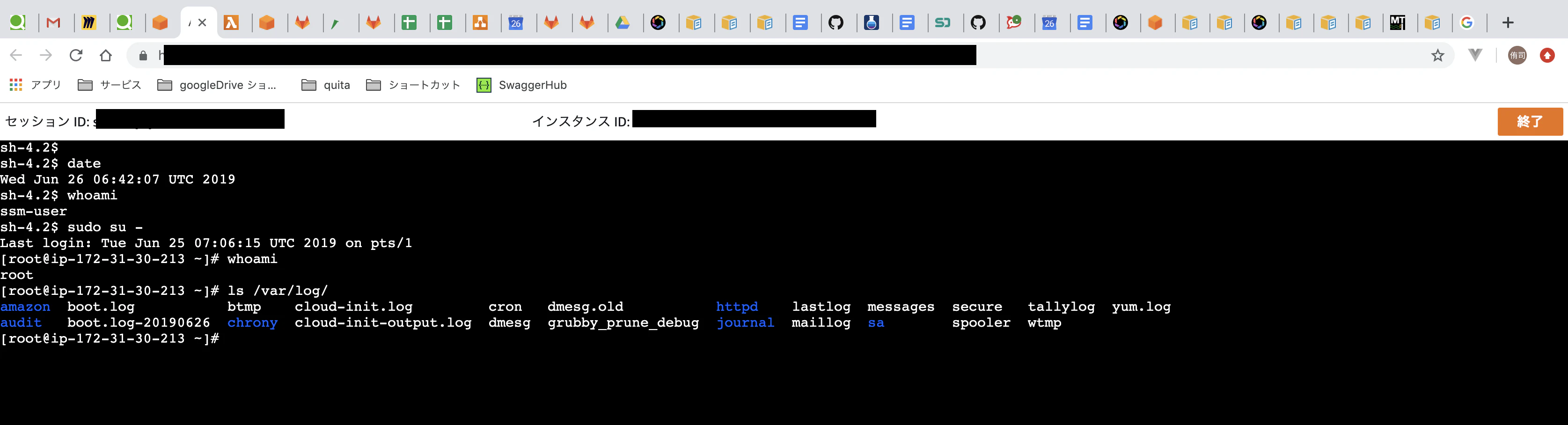Click the red browser update icon
The image size is (1568, 425).
pyautogui.click(x=1547, y=55)
